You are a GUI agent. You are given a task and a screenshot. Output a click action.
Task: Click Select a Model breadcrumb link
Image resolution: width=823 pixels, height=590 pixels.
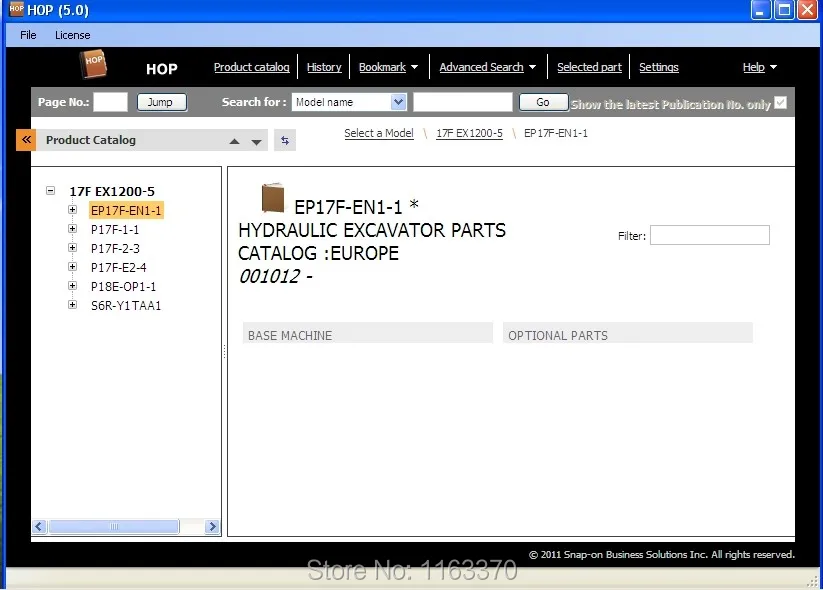379,133
